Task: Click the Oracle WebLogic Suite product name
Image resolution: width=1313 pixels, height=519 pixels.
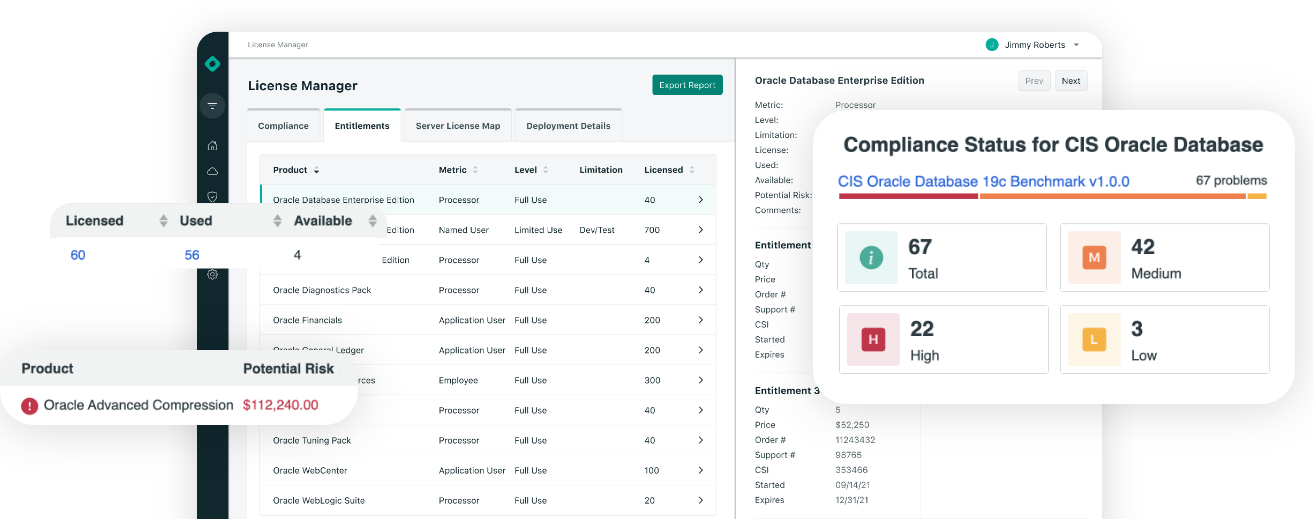Action: pyautogui.click(x=318, y=500)
